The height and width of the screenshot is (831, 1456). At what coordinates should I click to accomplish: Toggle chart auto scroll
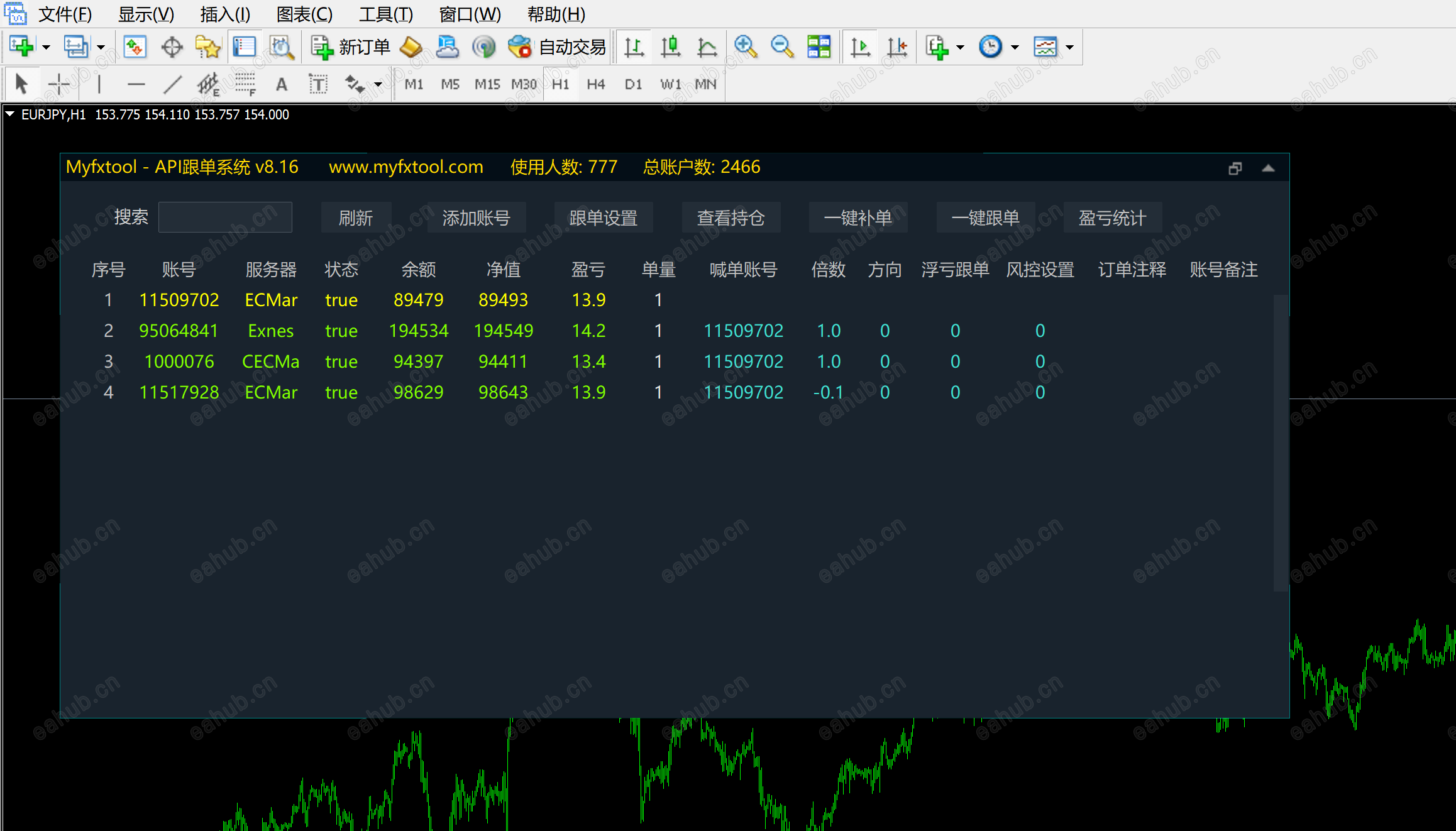coord(860,47)
